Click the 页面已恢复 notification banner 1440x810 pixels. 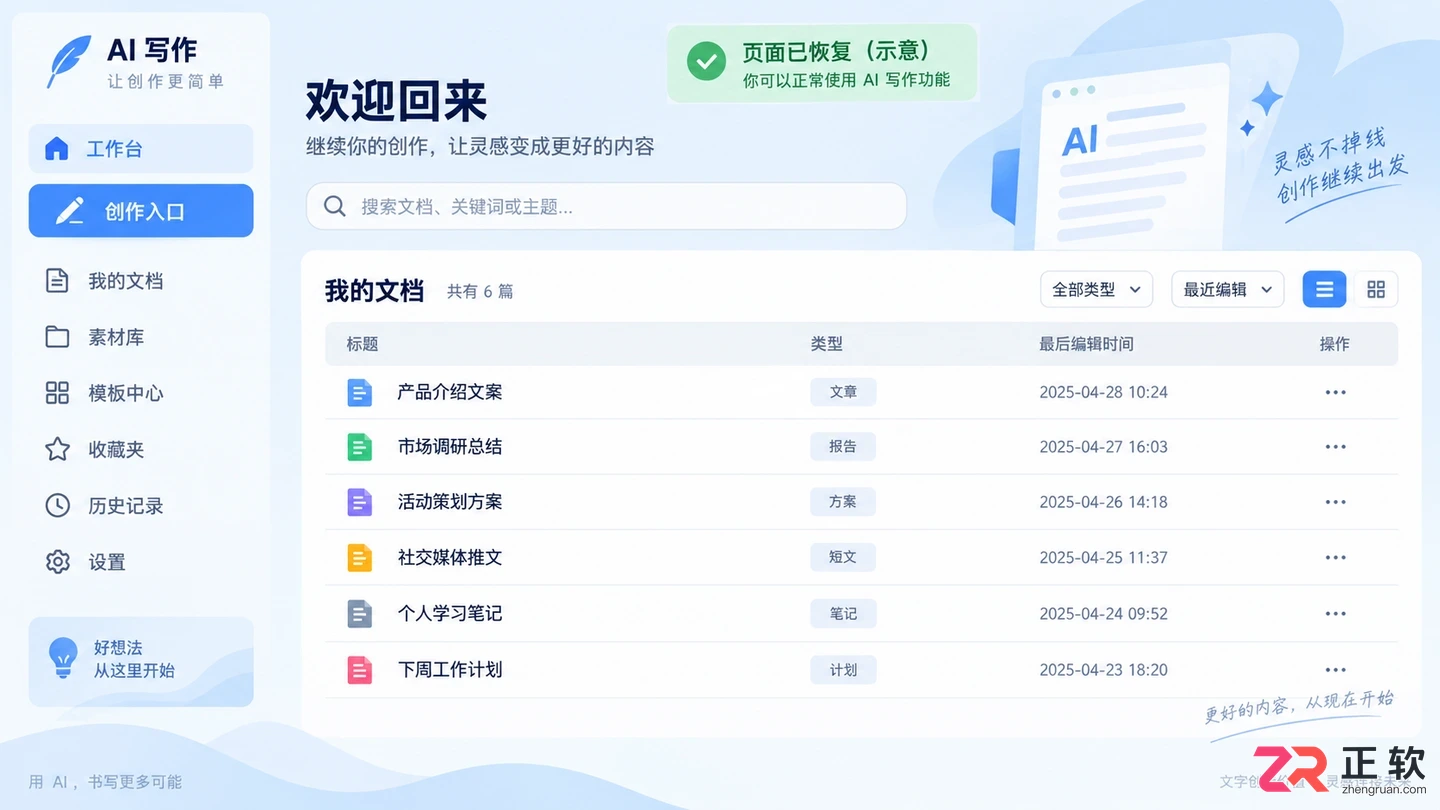tap(822, 64)
